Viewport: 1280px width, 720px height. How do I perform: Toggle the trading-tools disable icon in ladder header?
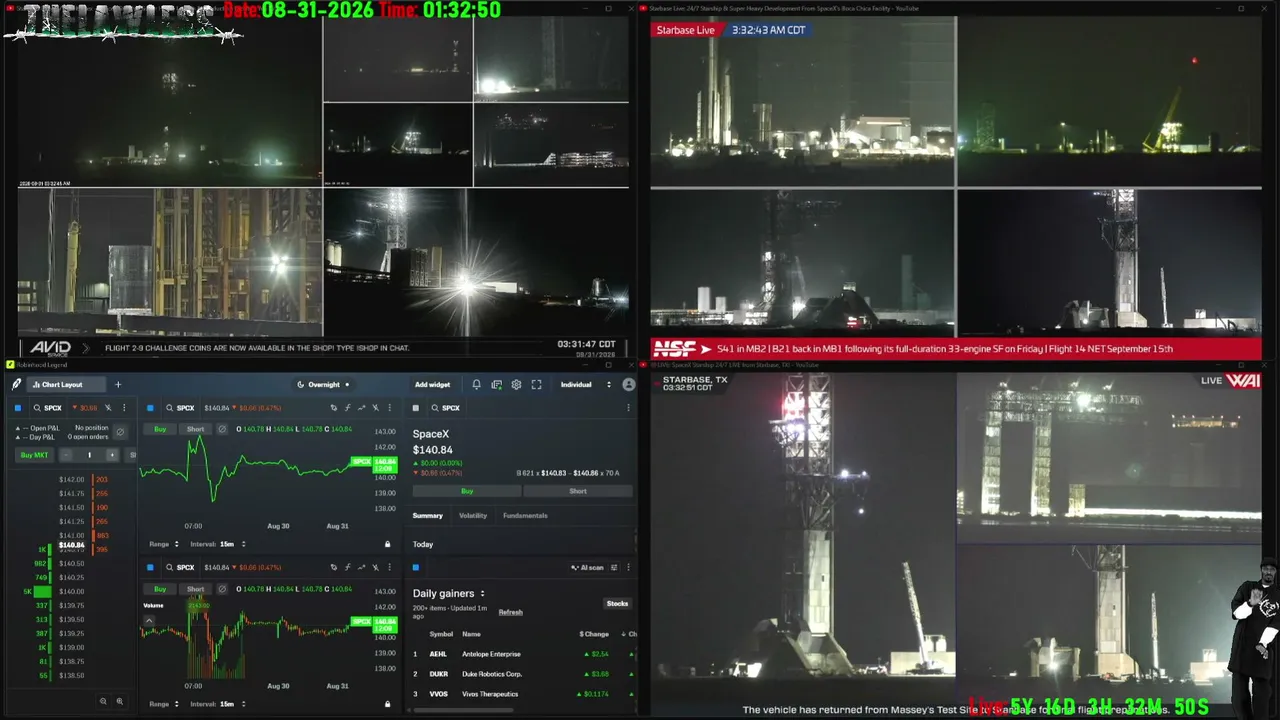pos(109,408)
